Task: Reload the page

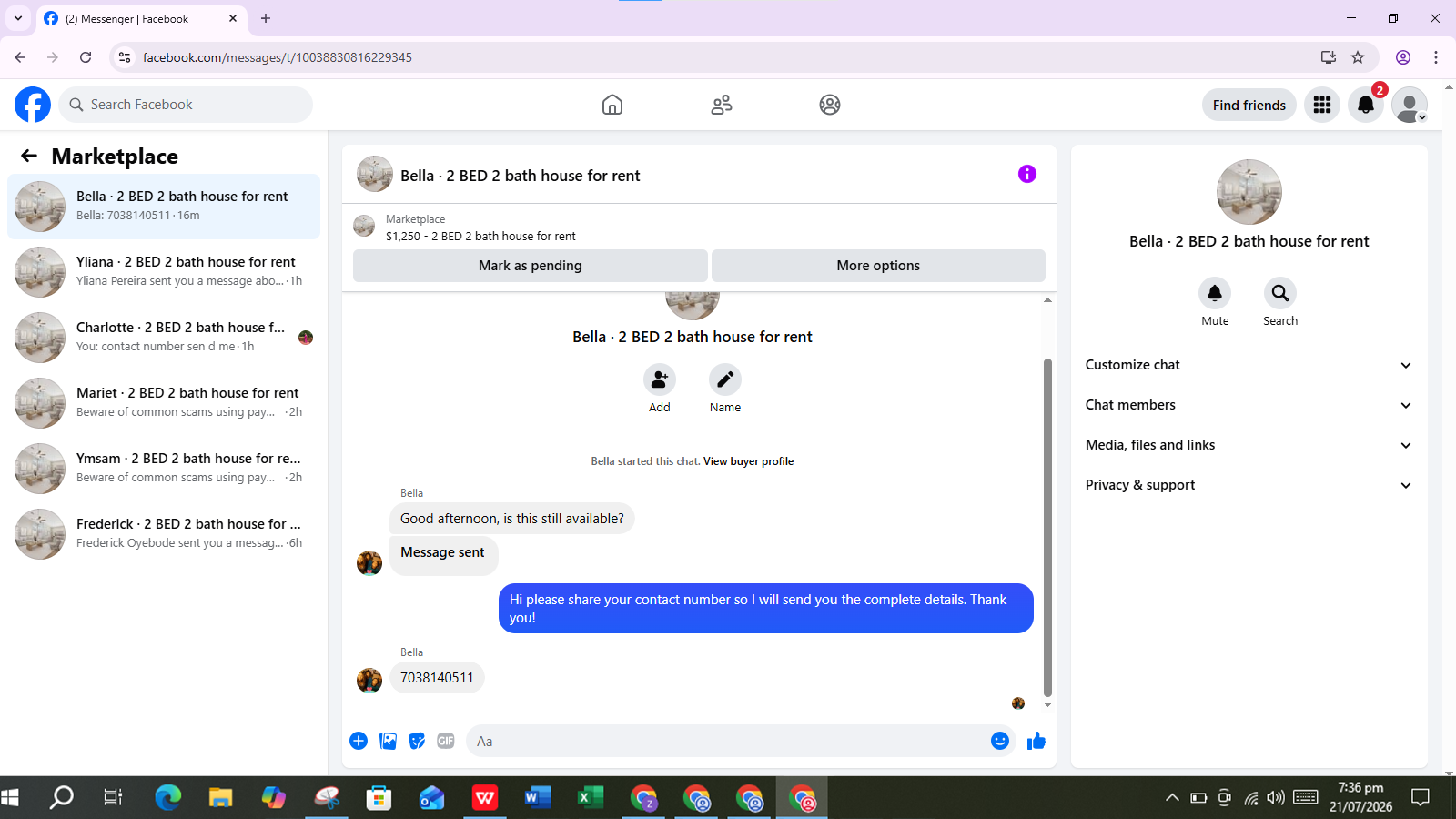Action: (x=86, y=57)
